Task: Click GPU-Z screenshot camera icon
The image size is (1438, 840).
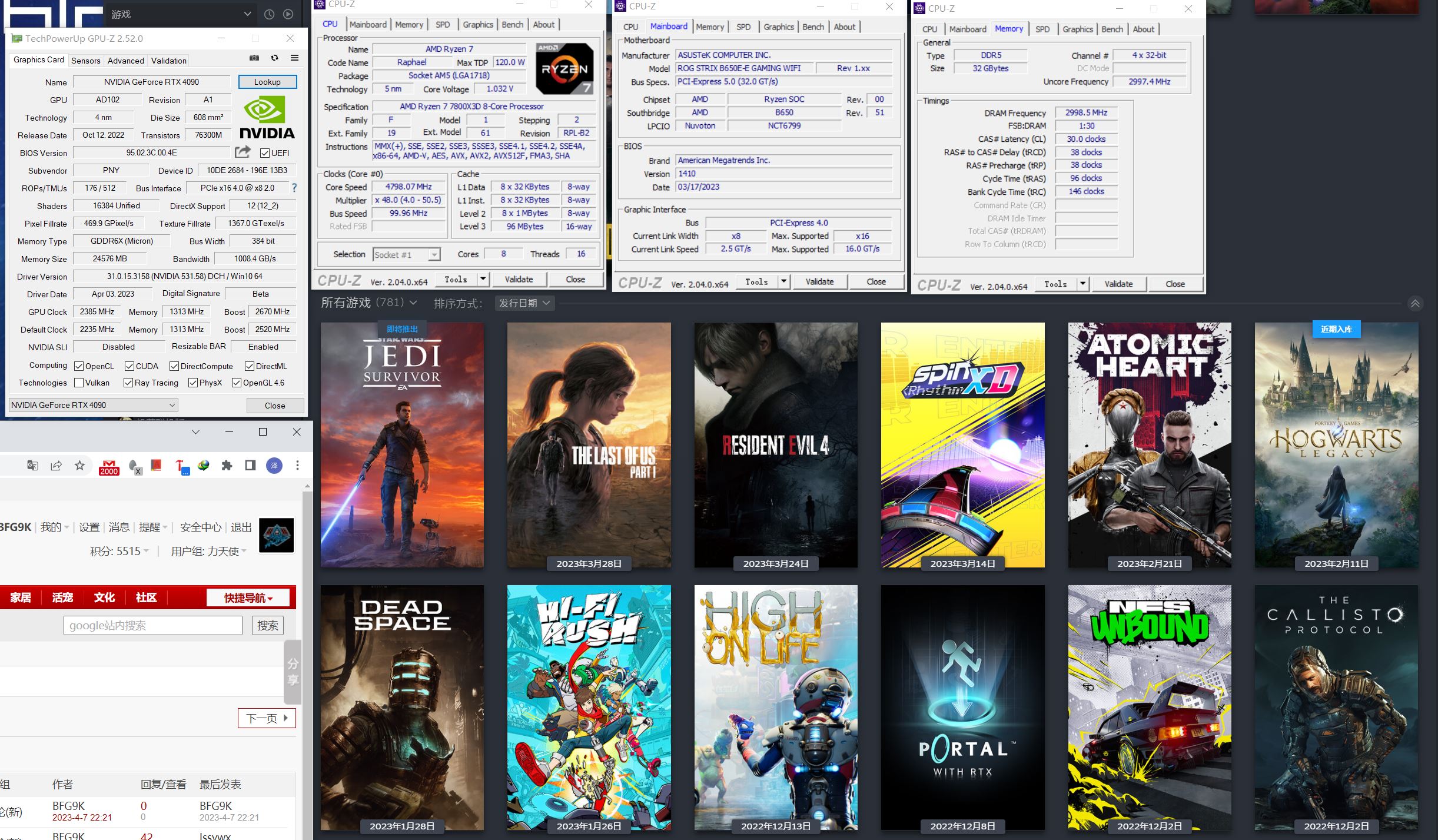Action: click(x=254, y=58)
